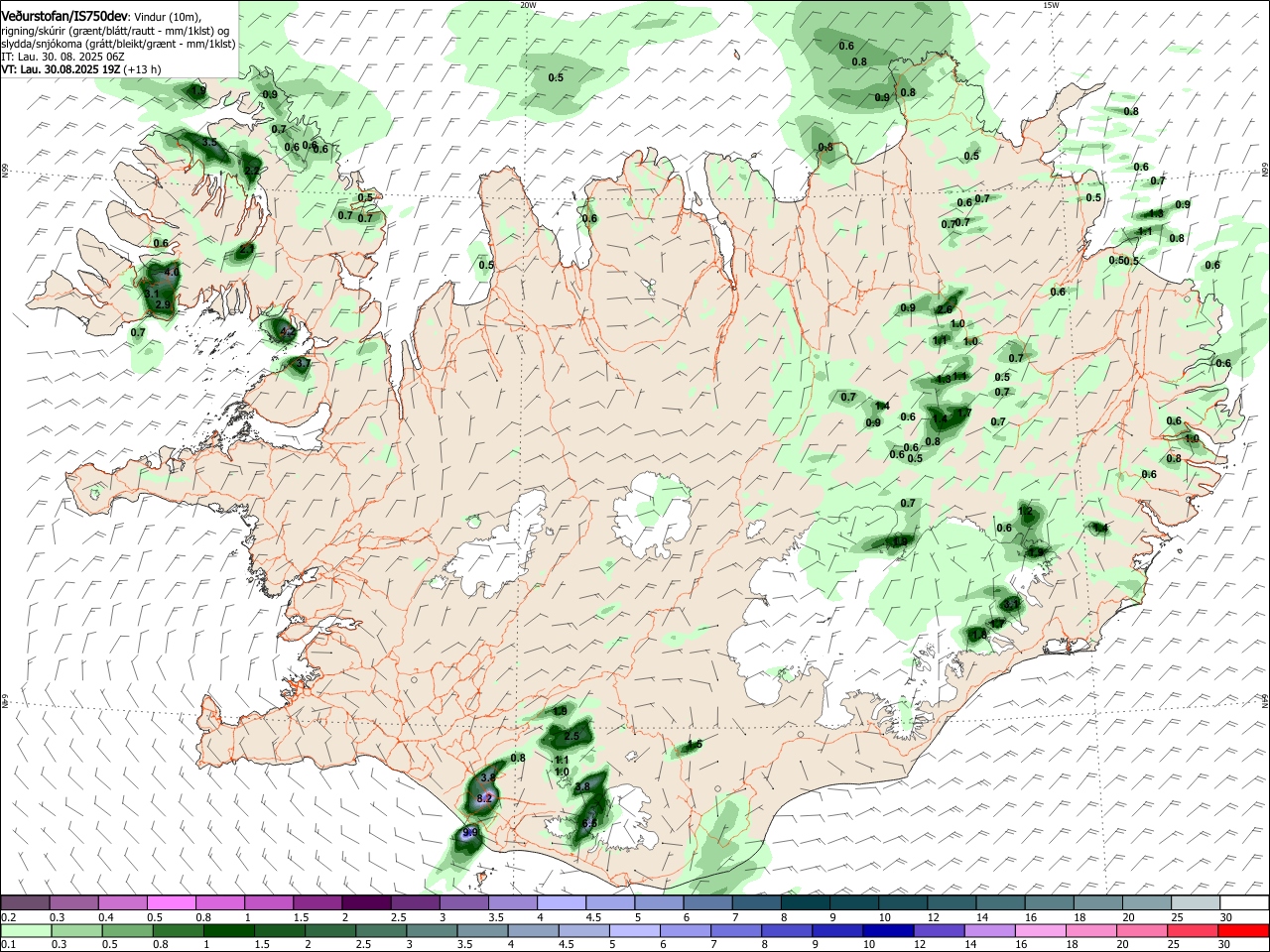The image size is (1270, 952).
Task: Click the bright red swatch ending the bottom legend
Action: (x=1244, y=930)
